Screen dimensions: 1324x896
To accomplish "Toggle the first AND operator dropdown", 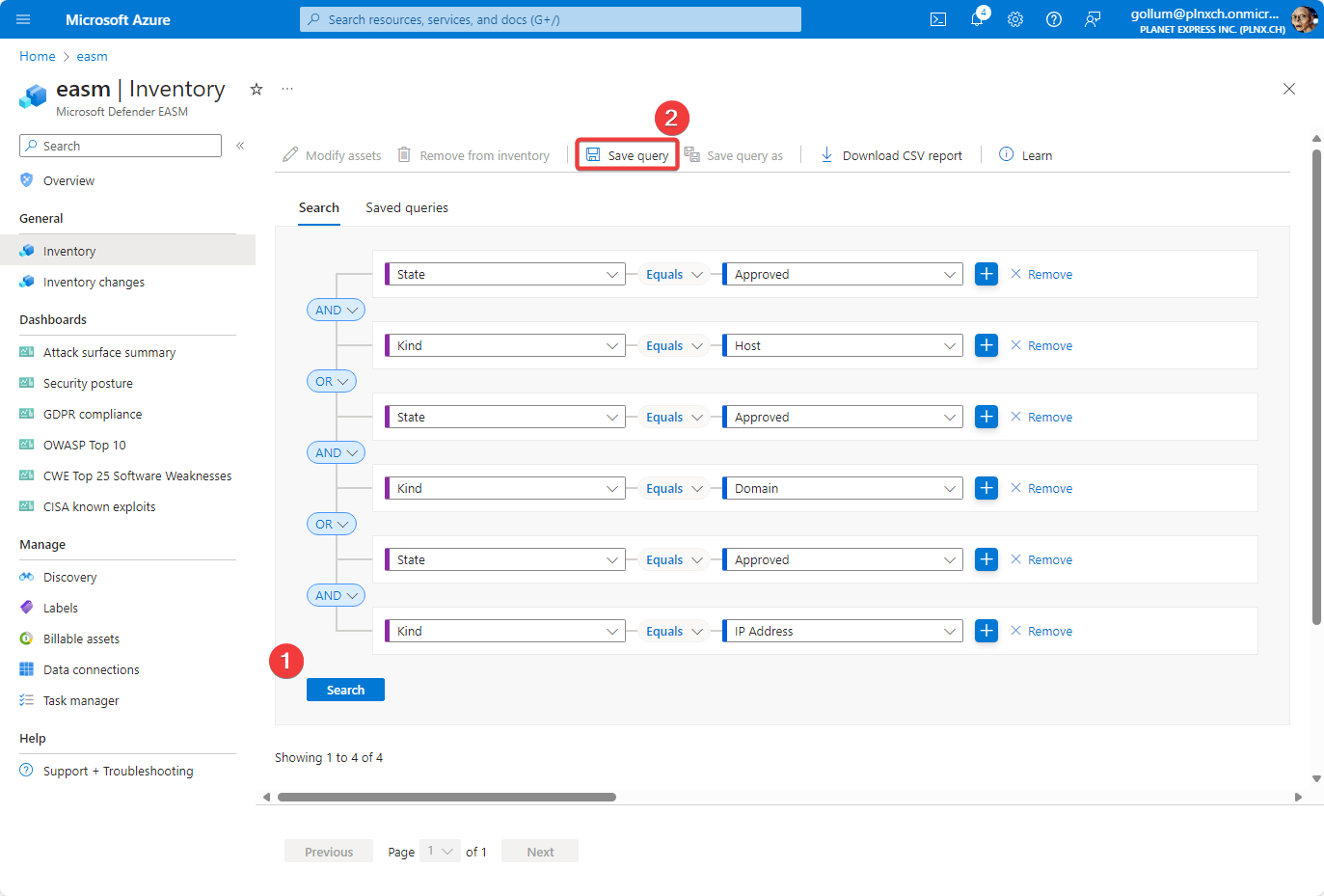I will point(336,310).
